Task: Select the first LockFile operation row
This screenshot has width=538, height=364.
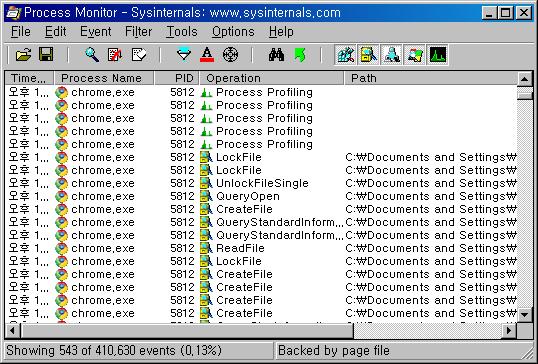Action: pyautogui.click(x=261, y=157)
